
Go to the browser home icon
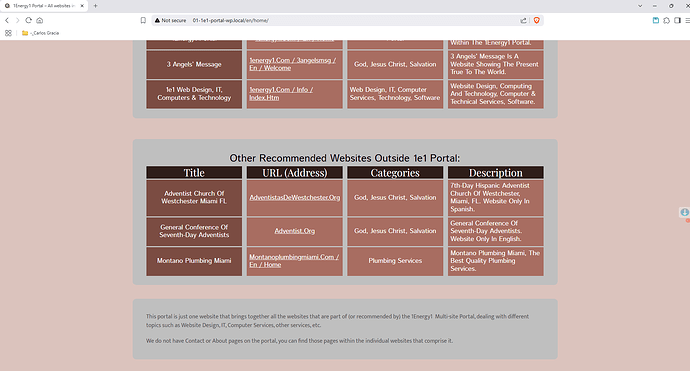point(40,20)
